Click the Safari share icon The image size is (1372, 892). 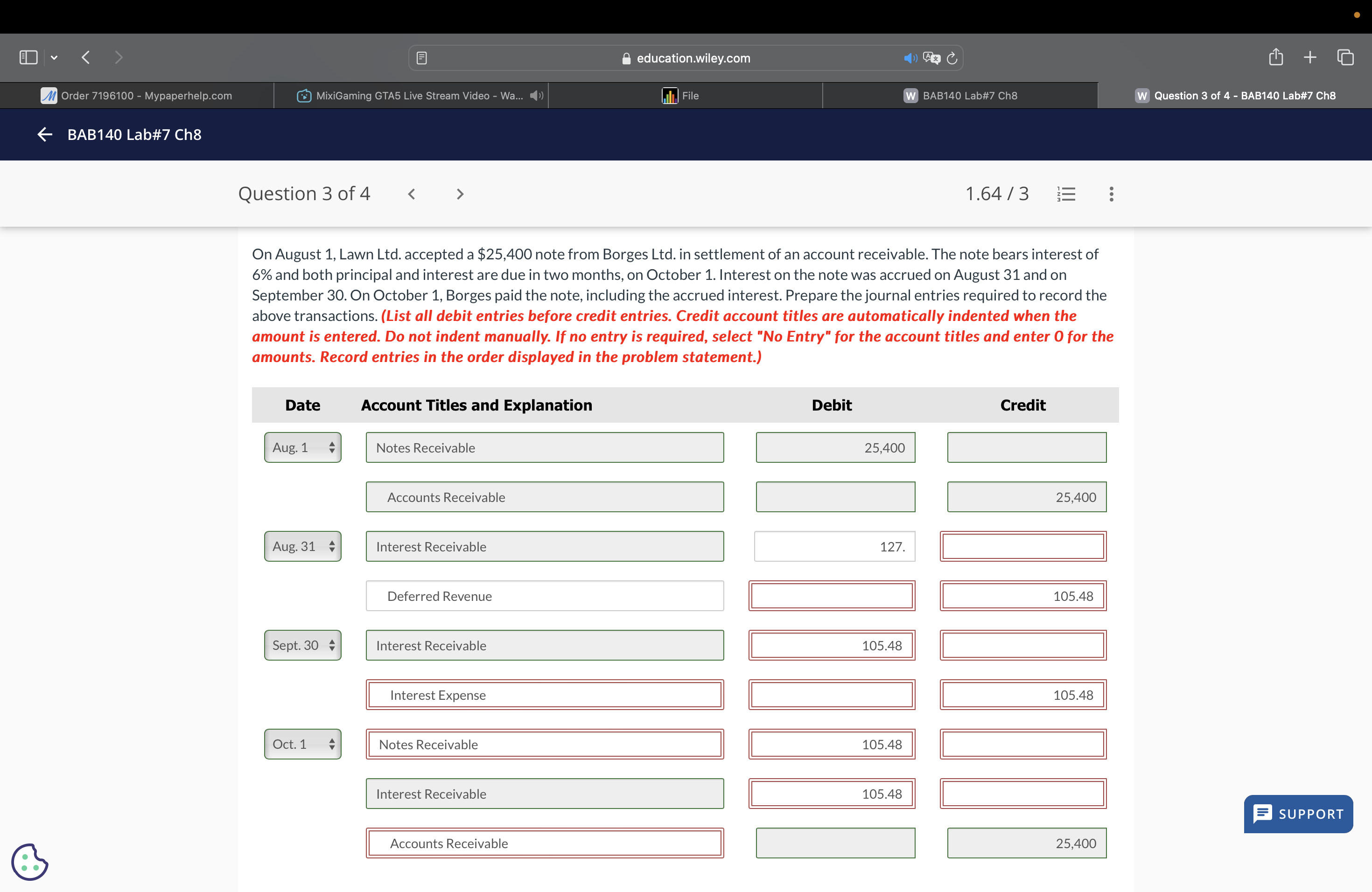click(1276, 57)
